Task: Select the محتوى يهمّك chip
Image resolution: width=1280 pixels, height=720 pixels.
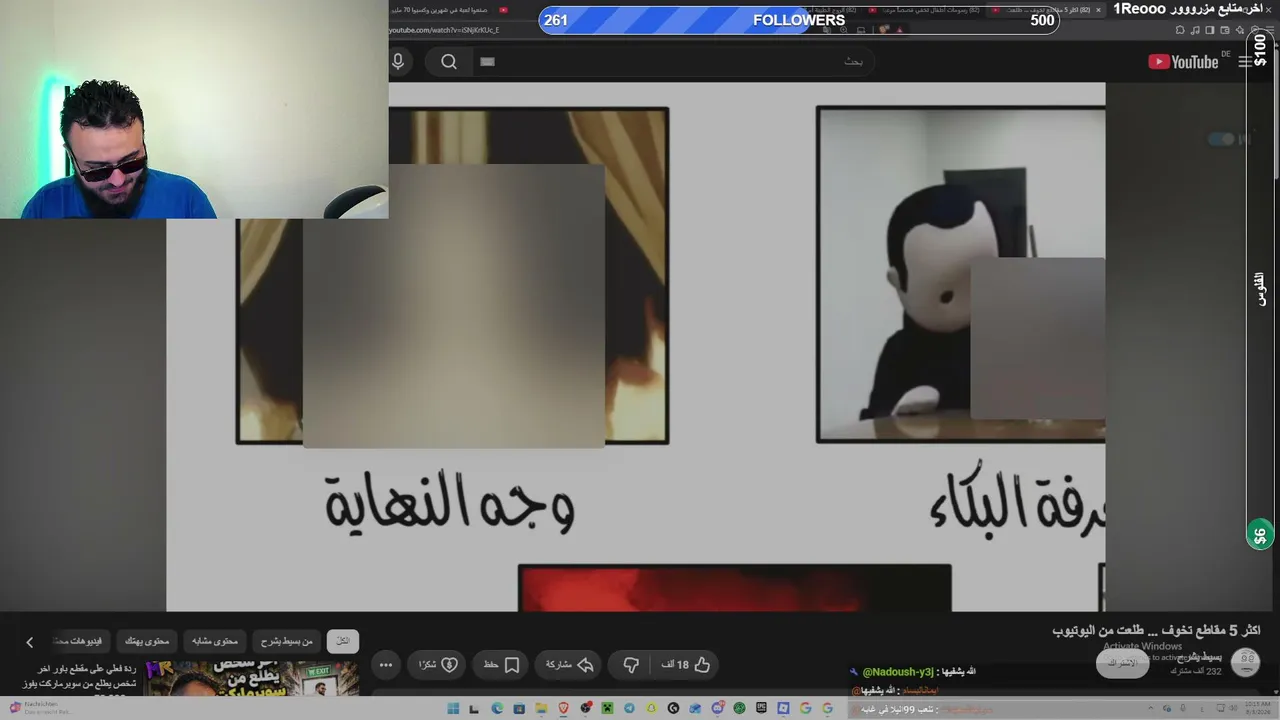Action: click(147, 641)
